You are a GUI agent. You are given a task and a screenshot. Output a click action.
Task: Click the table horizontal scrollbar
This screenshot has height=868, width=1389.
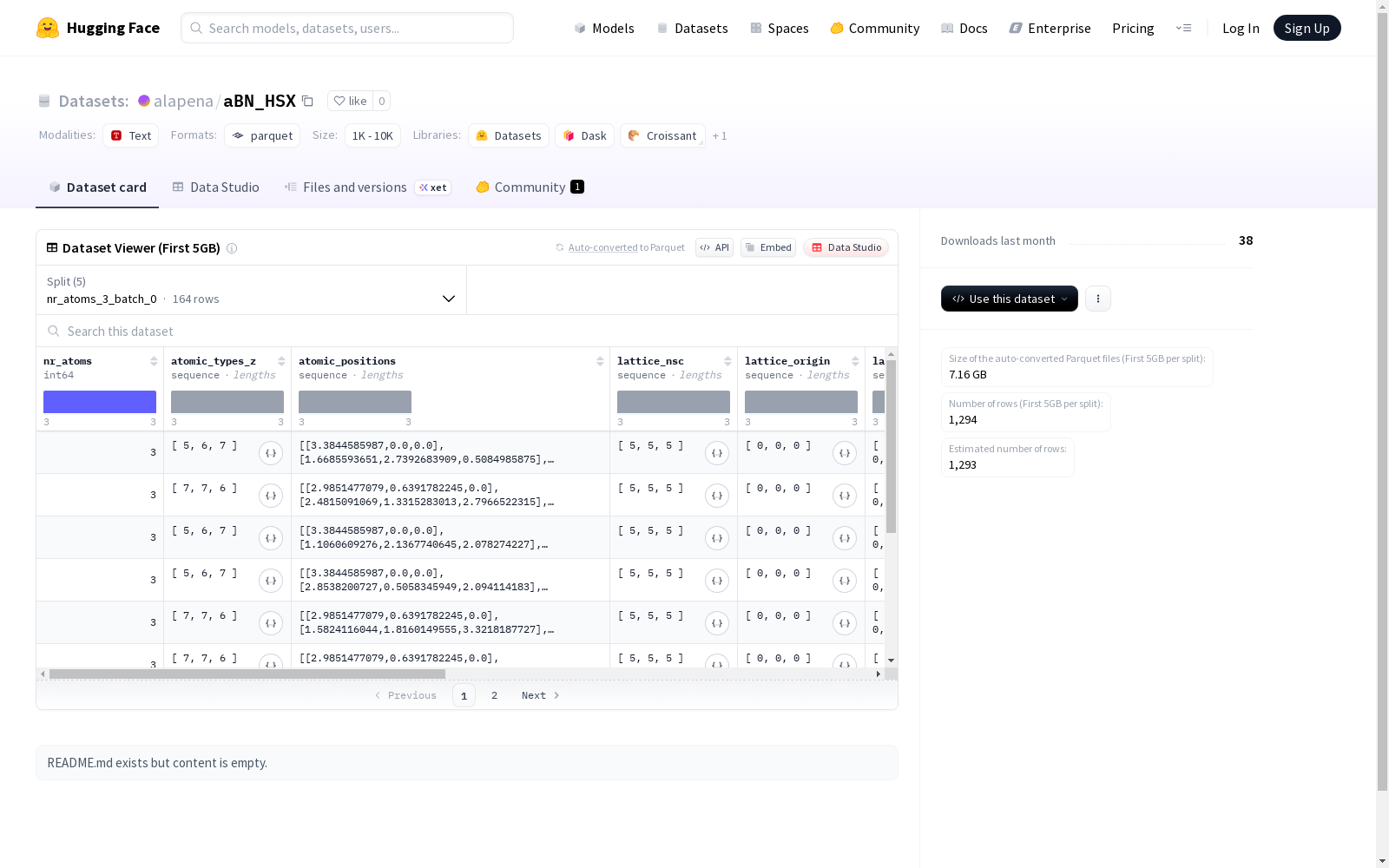(x=247, y=674)
